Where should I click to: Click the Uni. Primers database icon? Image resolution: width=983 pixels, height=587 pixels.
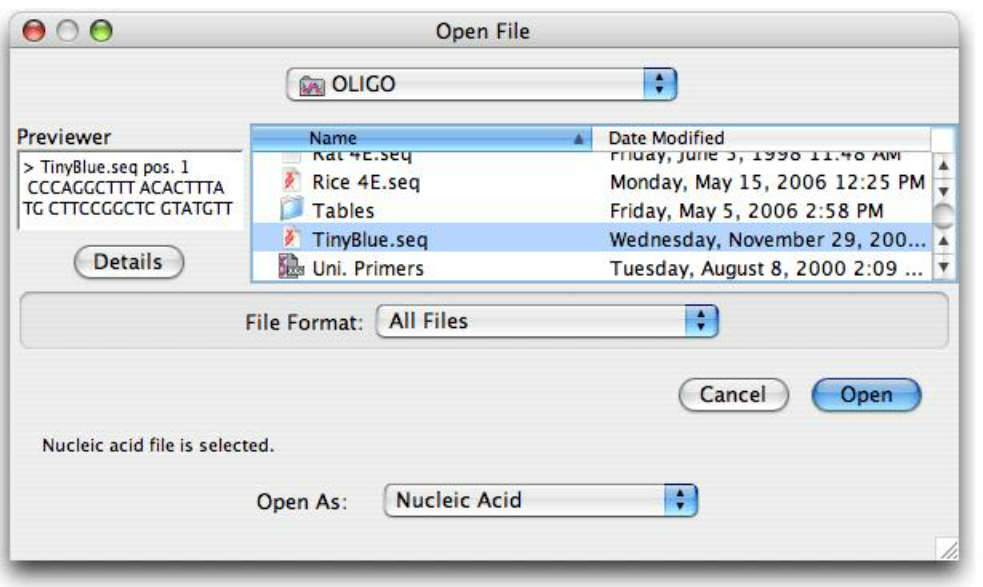tap(291, 267)
